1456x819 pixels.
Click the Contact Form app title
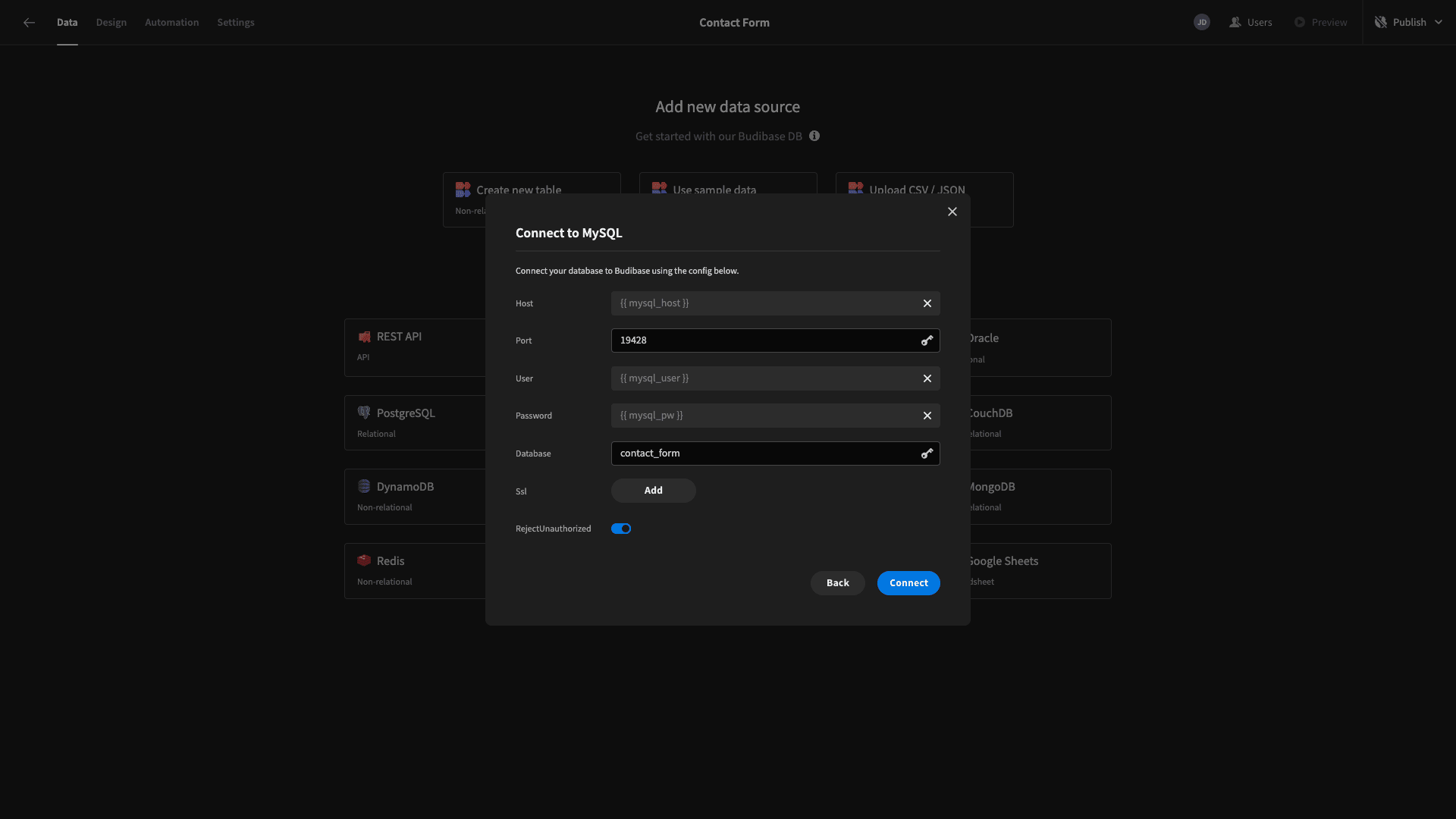[x=734, y=23]
